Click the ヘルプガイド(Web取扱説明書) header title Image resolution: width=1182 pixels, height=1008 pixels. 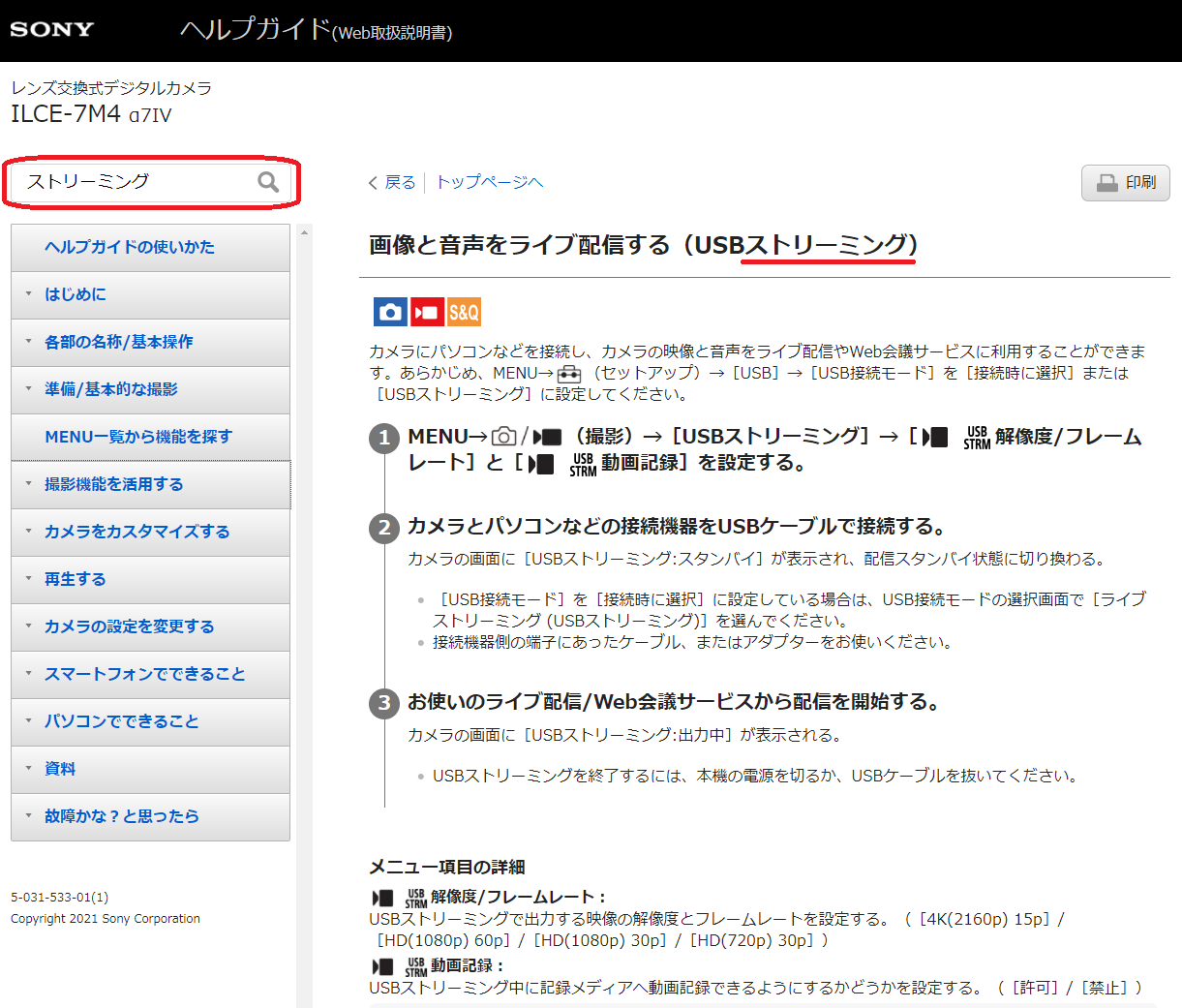(x=316, y=30)
